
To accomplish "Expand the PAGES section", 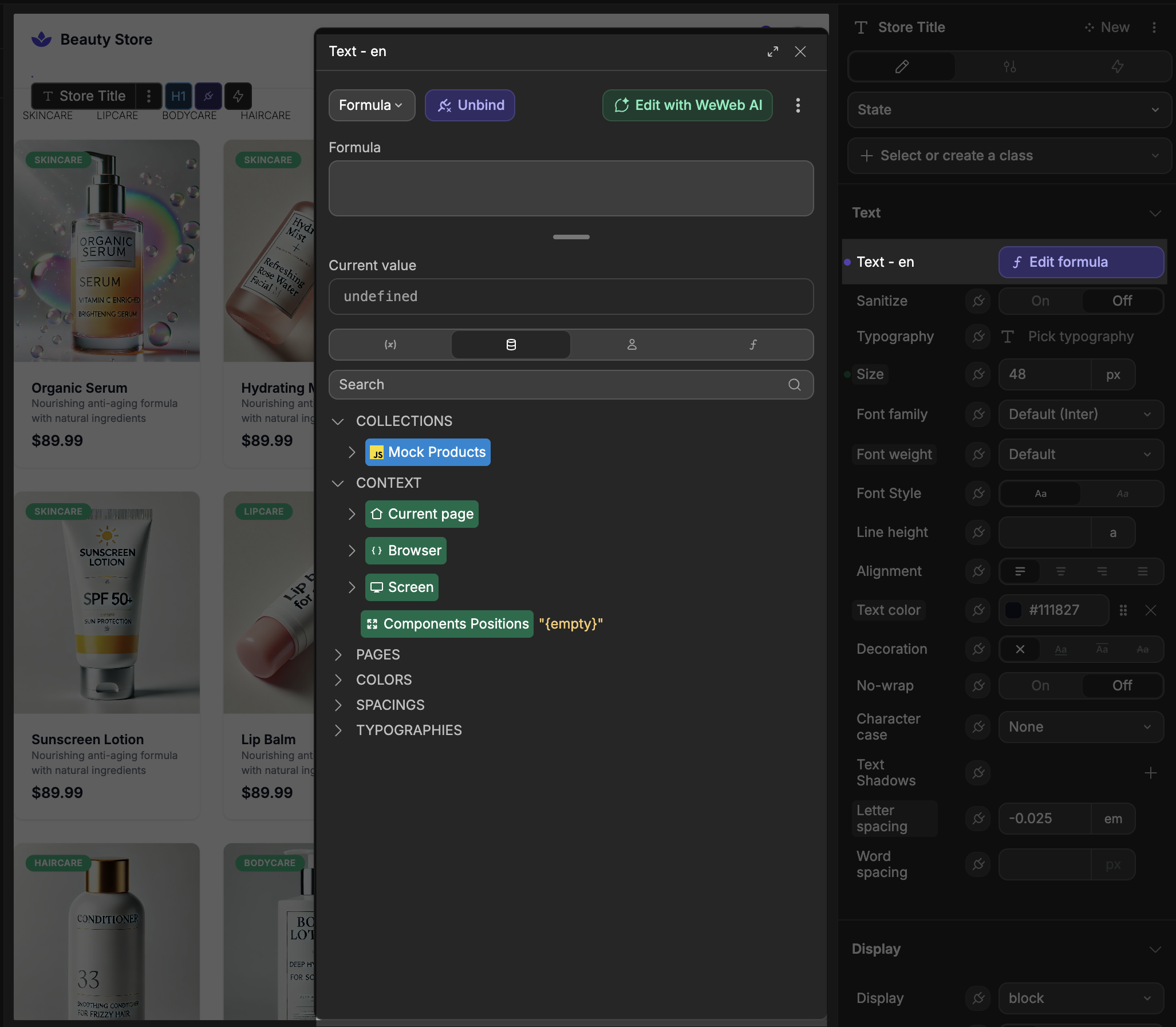I will pyautogui.click(x=338, y=654).
